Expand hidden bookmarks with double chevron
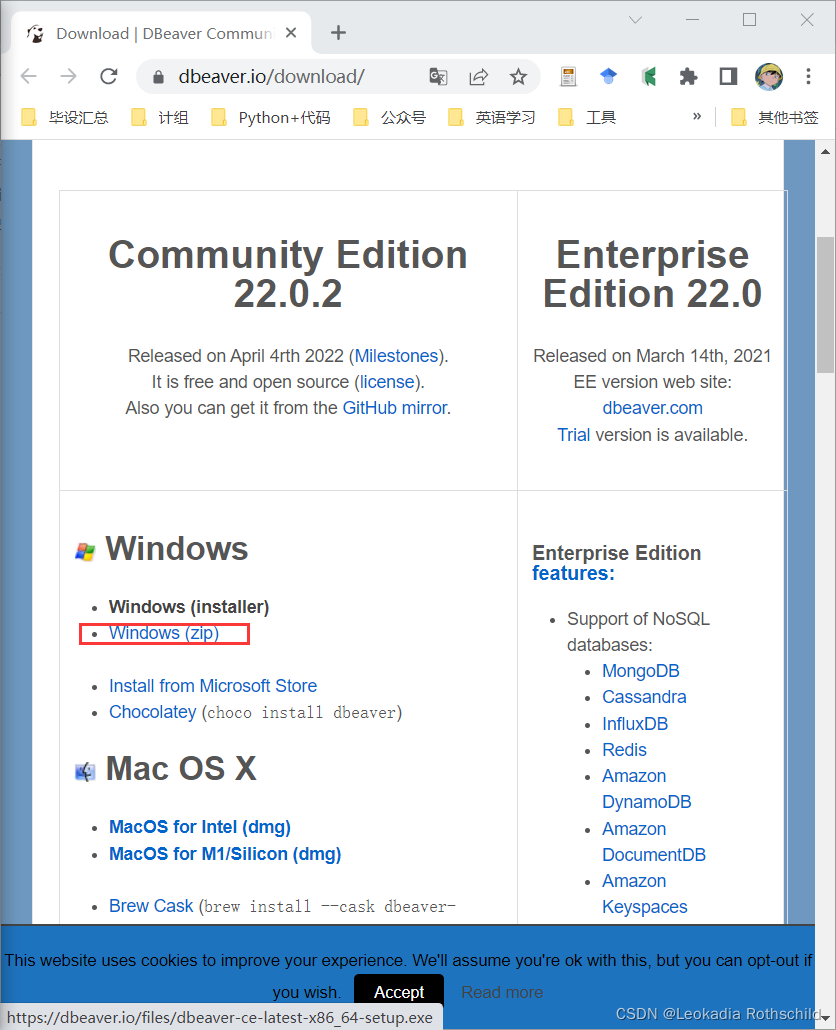Image resolution: width=836 pixels, height=1030 pixels. pos(697,117)
